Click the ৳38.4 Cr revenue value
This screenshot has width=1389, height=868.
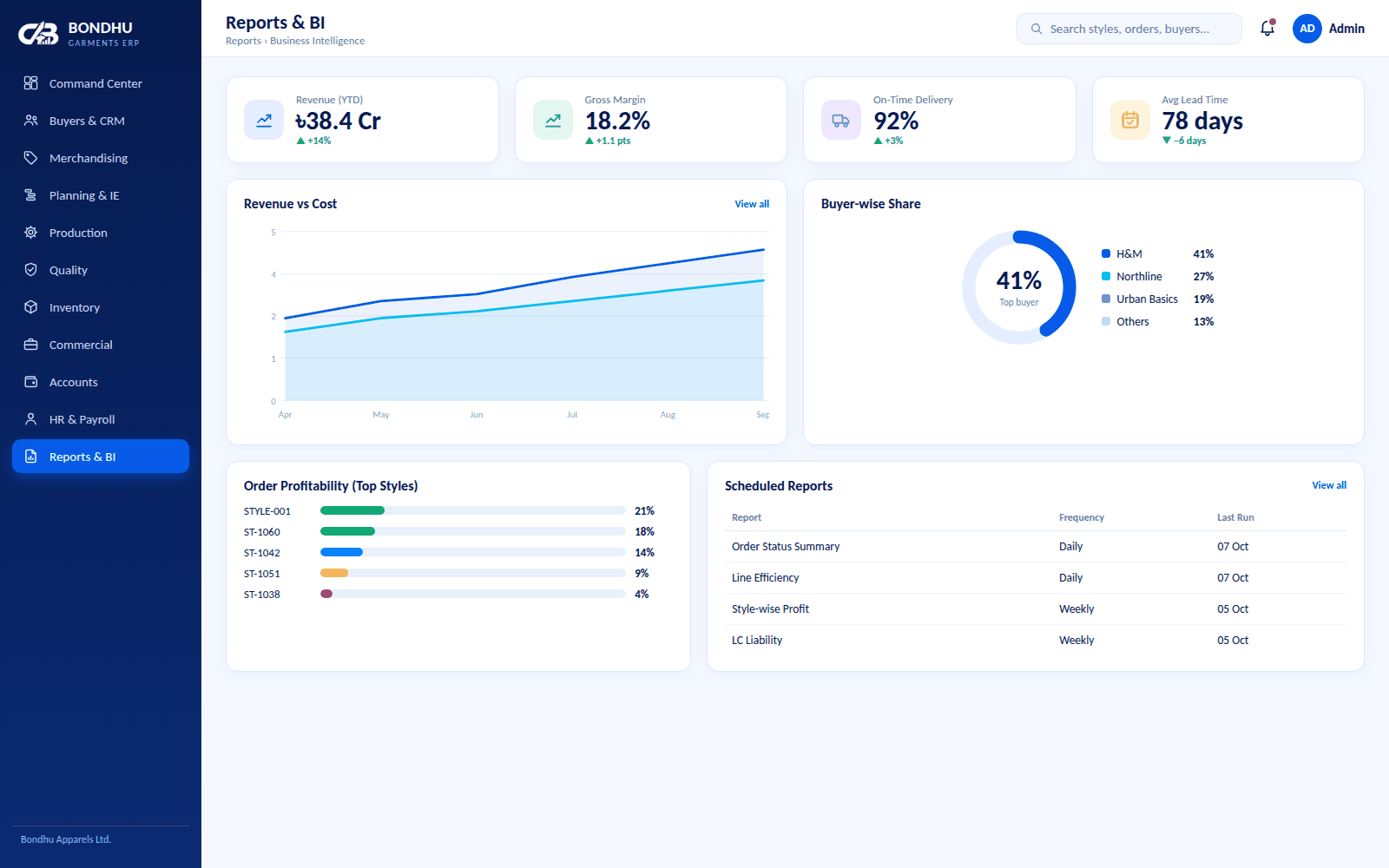tap(339, 121)
